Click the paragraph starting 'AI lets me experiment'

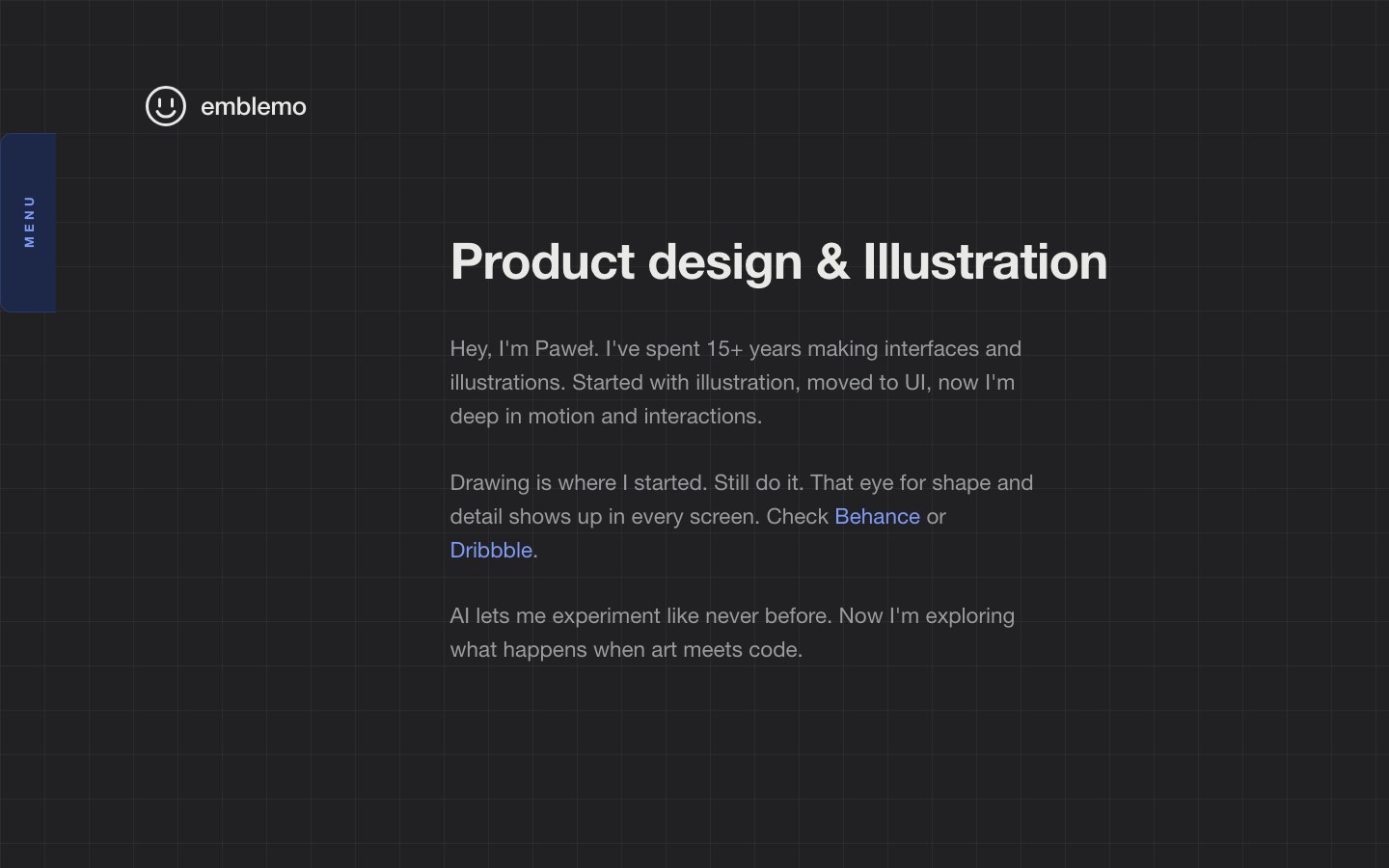coord(733,633)
